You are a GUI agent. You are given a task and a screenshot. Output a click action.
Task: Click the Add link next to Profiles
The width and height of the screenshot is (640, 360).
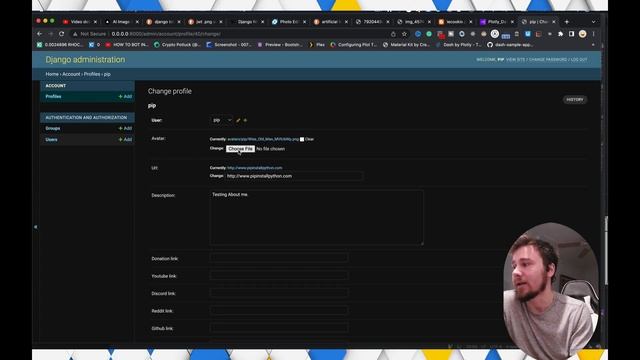[x=125, y=96]
